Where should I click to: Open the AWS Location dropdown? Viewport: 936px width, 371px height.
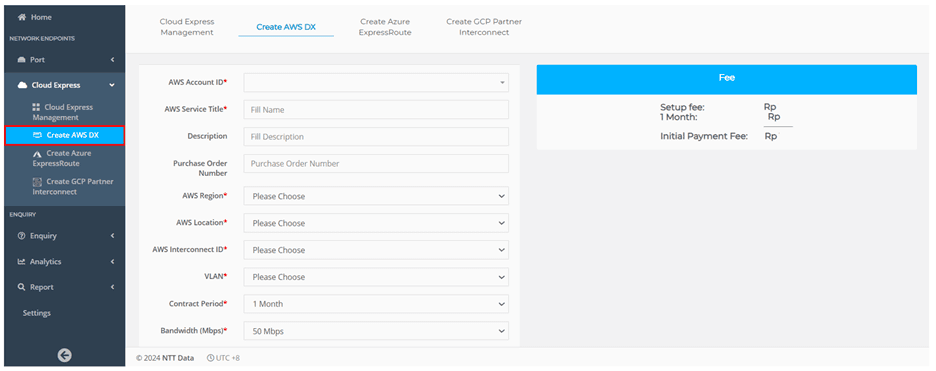tap(376, 222)
